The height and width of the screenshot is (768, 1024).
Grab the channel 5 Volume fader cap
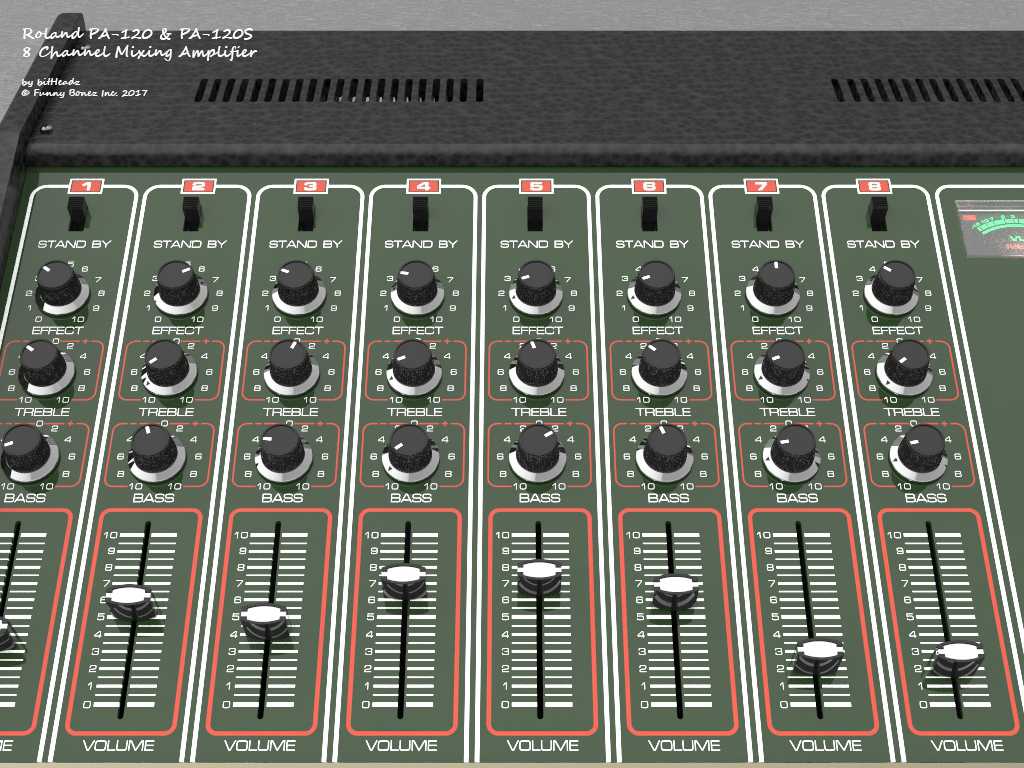coord(539,577)
